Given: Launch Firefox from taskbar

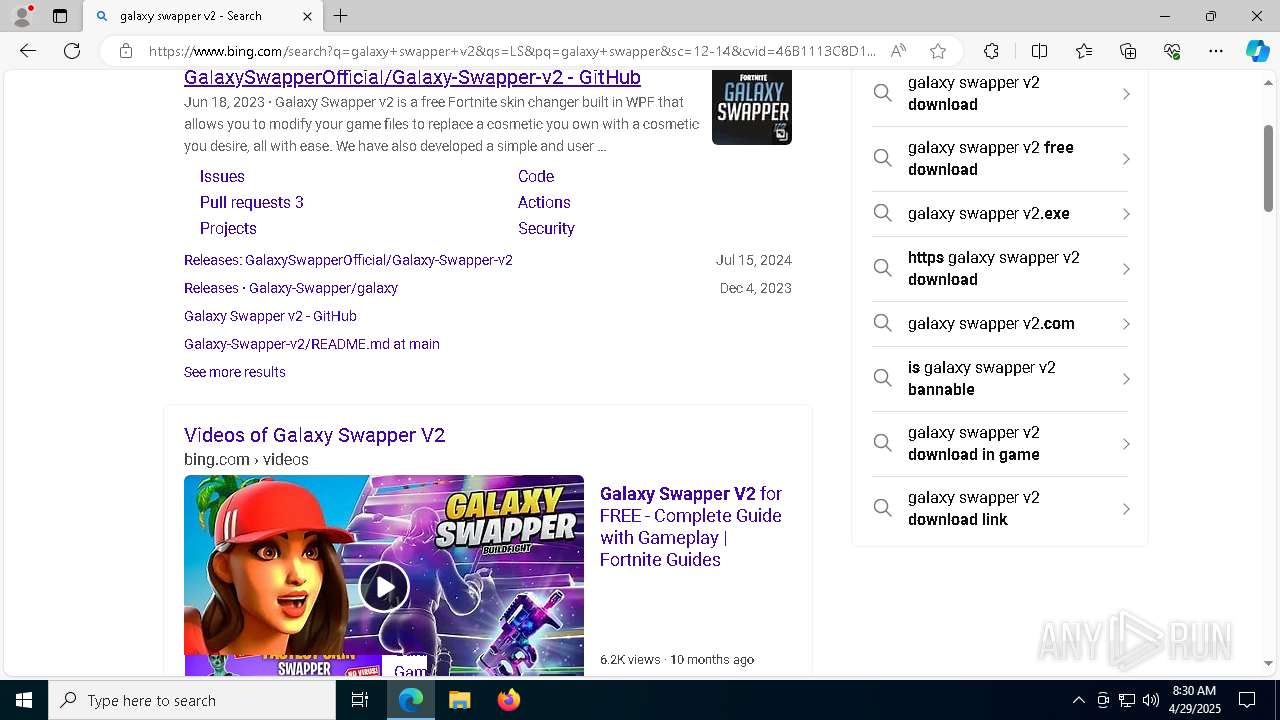Looking at the screenshot, I should click(509, 700).
